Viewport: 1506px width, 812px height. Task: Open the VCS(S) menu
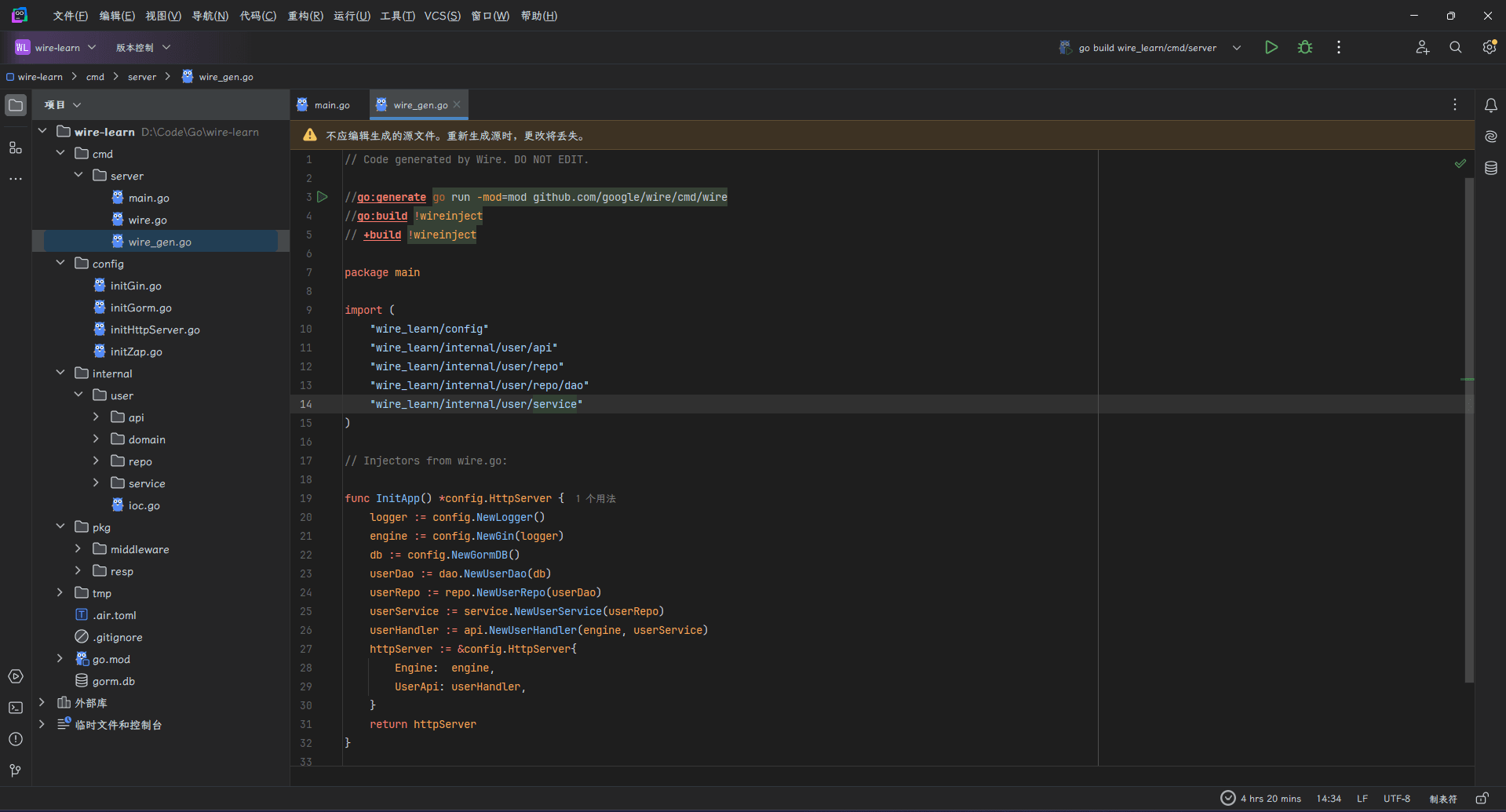(x=443, y=16)
